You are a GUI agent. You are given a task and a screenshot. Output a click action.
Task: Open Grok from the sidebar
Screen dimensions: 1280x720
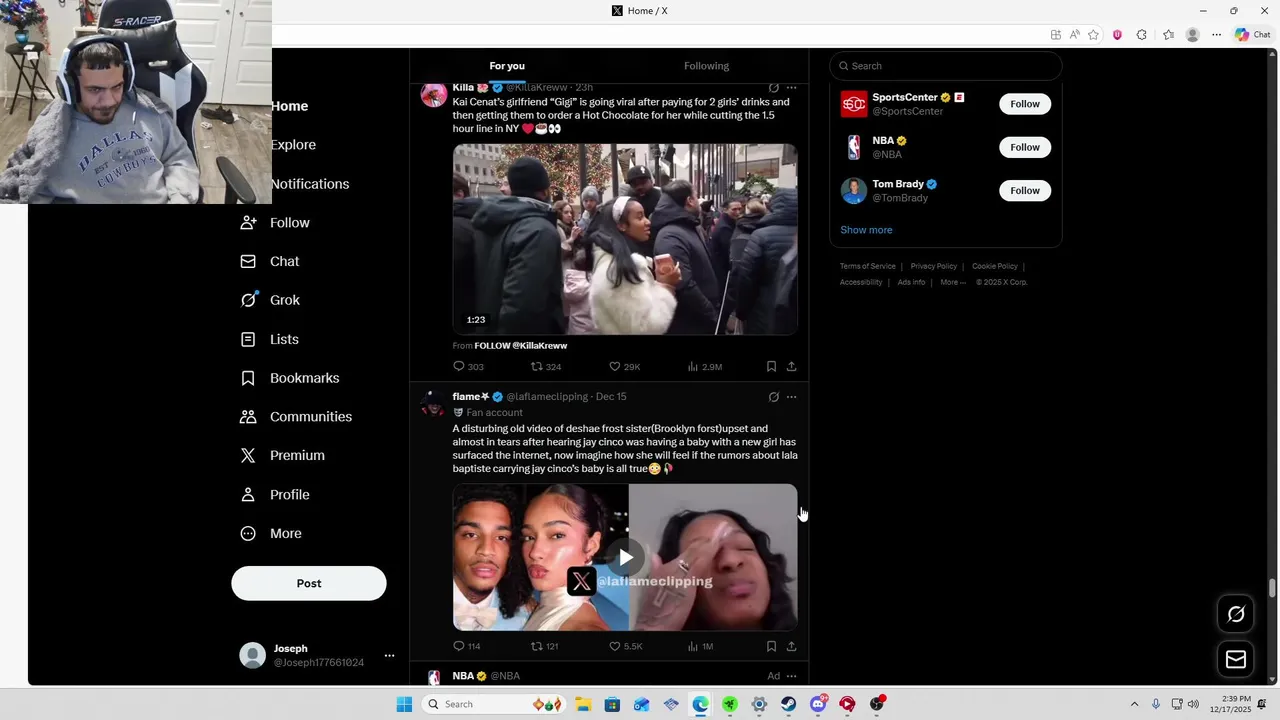pyautogui.click(x=270, y=300)
